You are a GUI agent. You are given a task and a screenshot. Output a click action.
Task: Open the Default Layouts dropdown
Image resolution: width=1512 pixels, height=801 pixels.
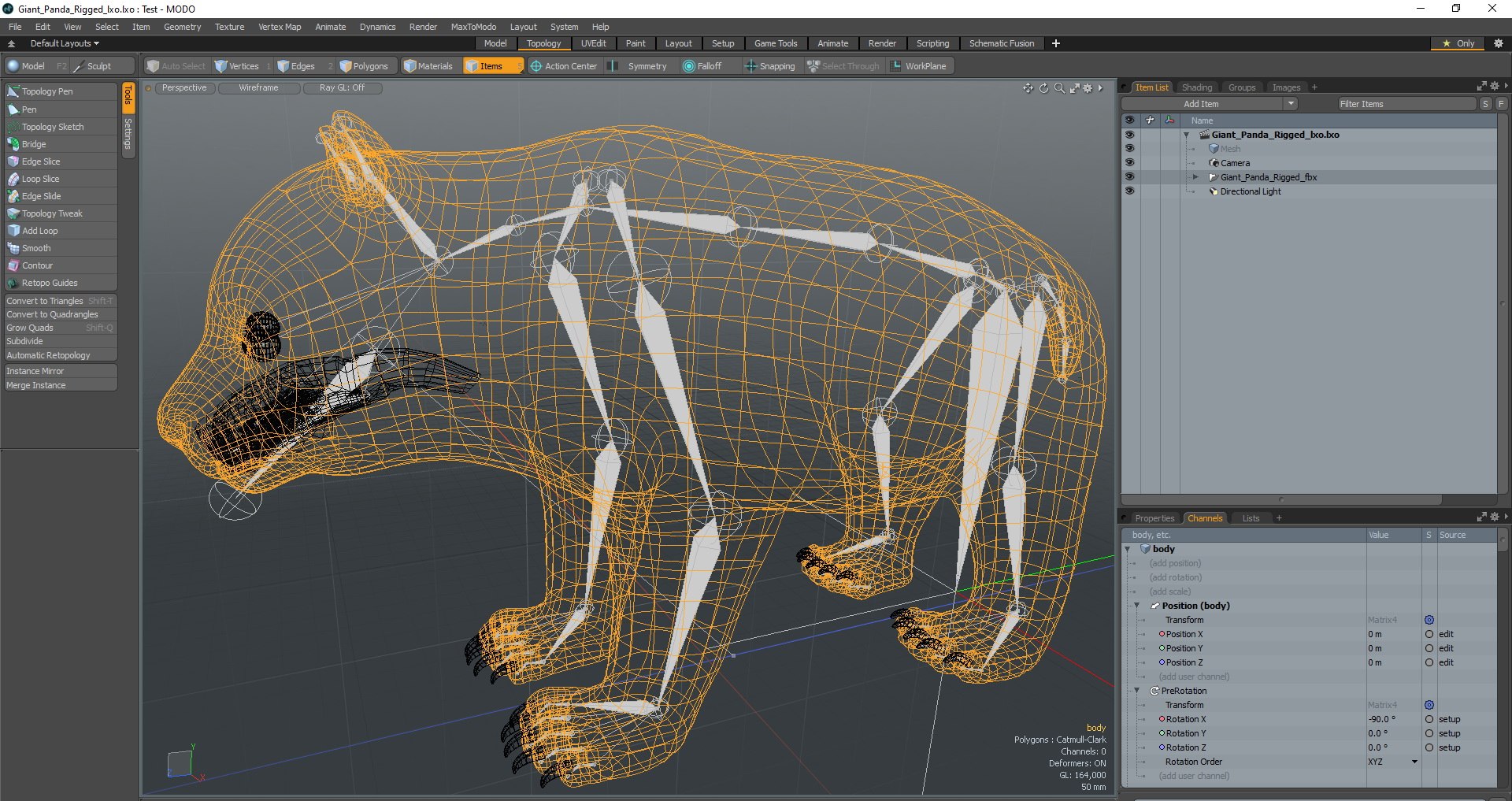65,43
